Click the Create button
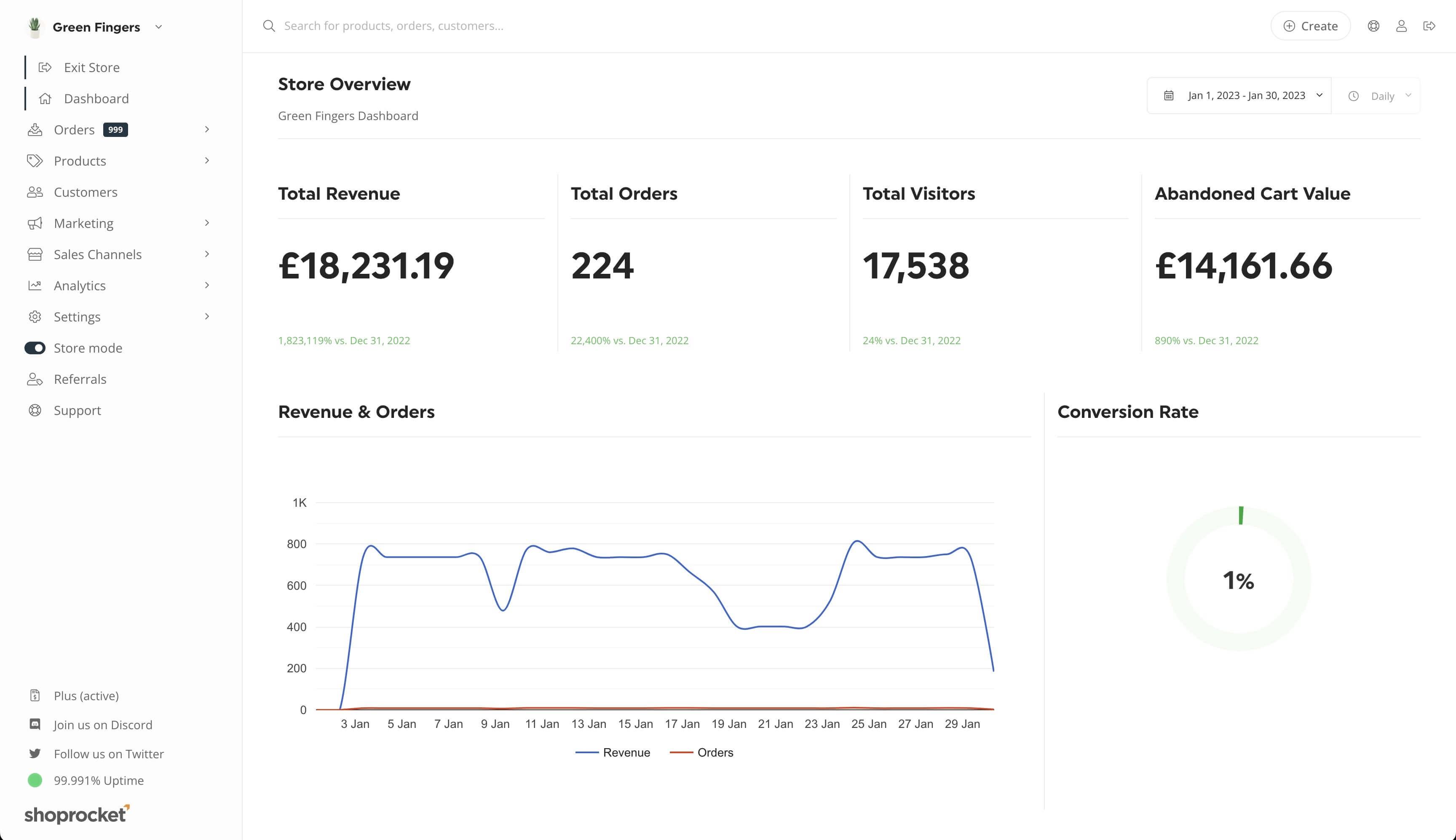The image size is (1456, 840). (1311, 26)
